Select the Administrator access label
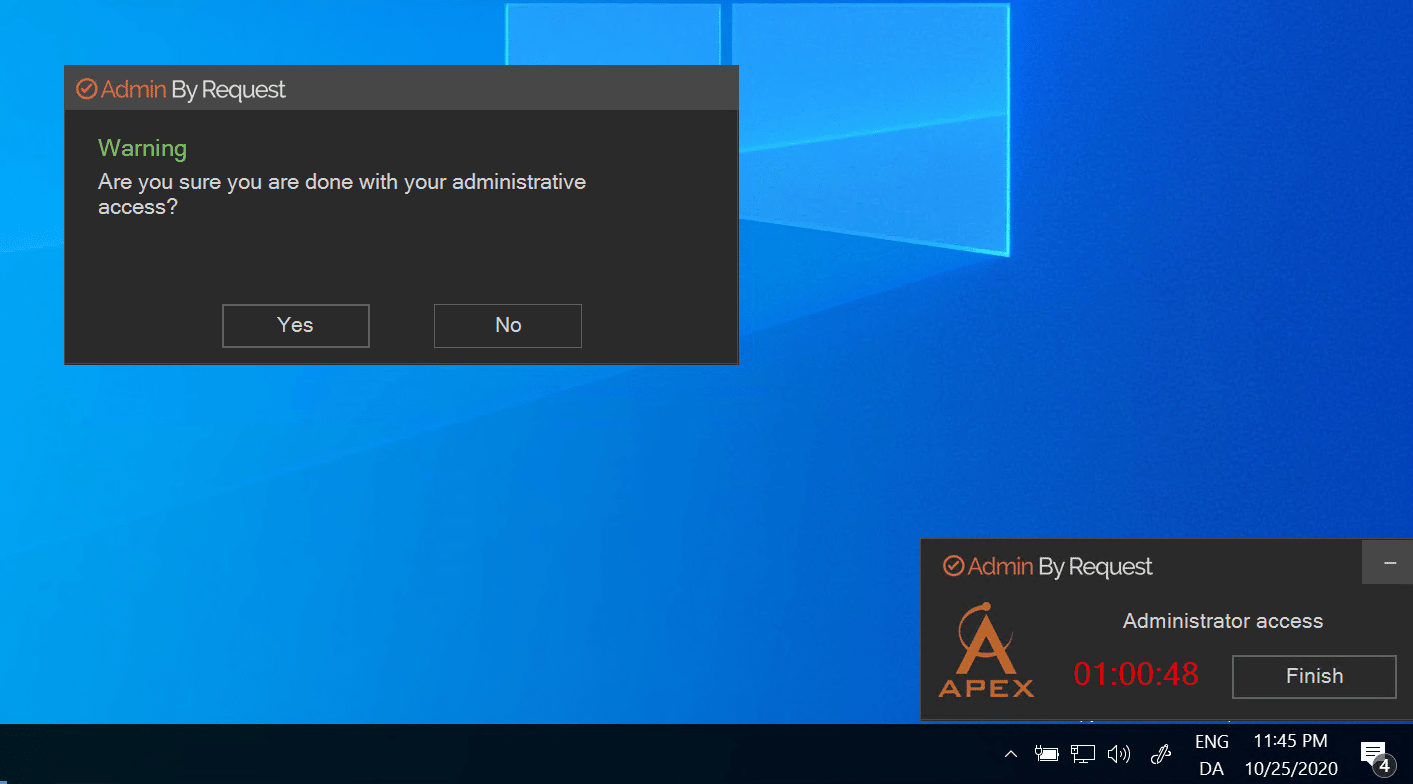Screen dimensions: 1413x784 pos(1222,620)
